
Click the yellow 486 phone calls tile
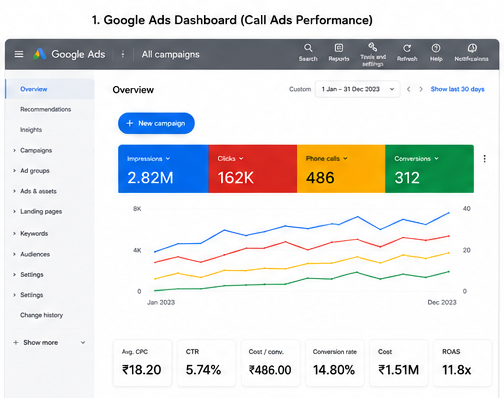[341, 169]
